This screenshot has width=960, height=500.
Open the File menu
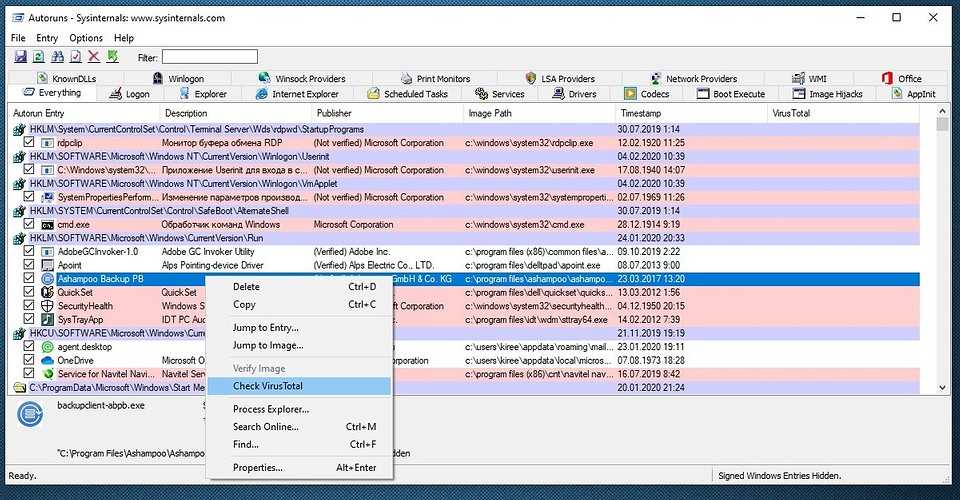click(x=18, y=38)
